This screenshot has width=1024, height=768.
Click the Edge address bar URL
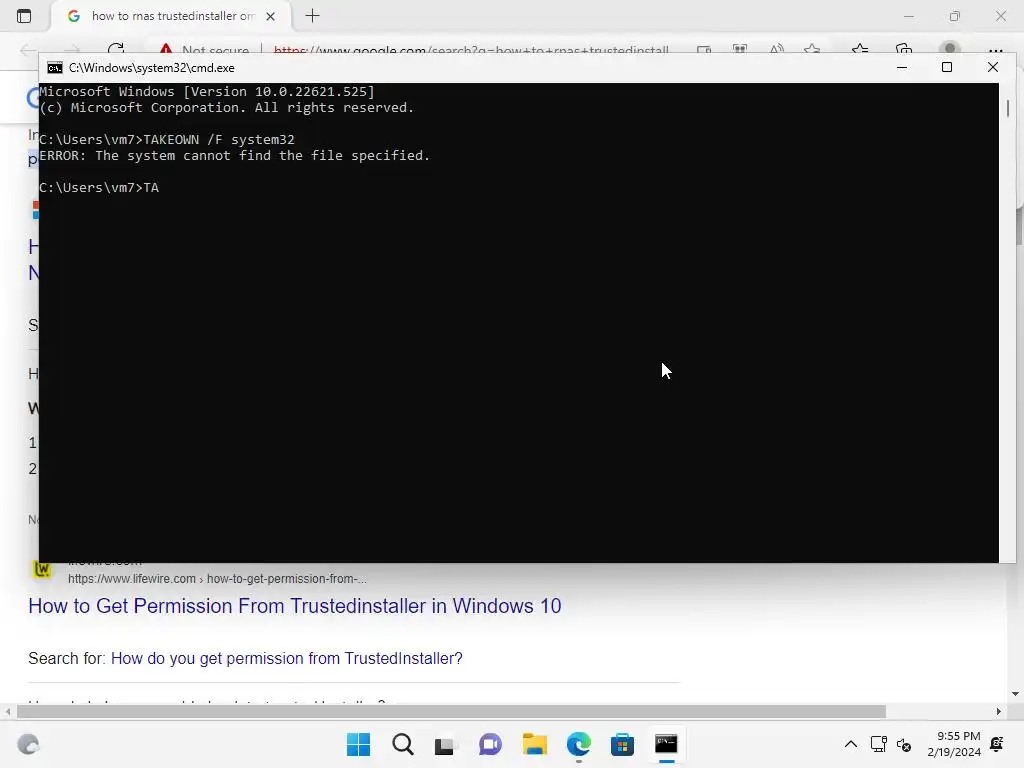tap(471, 50)
